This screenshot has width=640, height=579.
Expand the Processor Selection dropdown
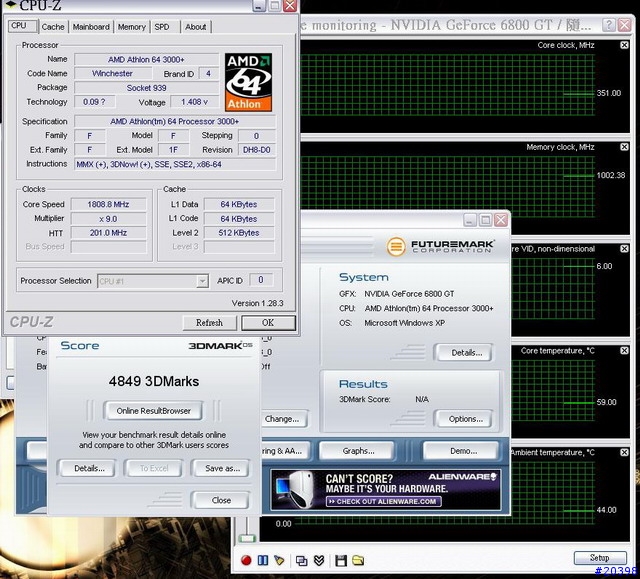202,281
